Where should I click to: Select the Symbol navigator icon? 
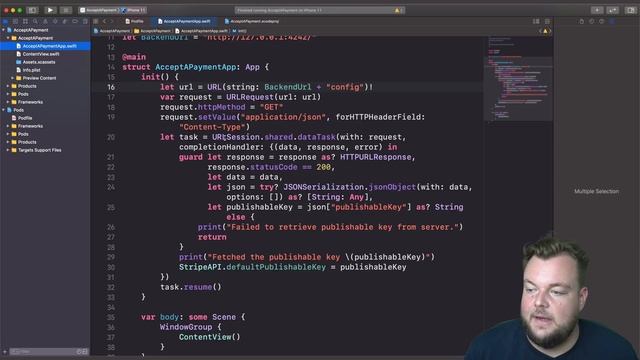coord(25,21)
